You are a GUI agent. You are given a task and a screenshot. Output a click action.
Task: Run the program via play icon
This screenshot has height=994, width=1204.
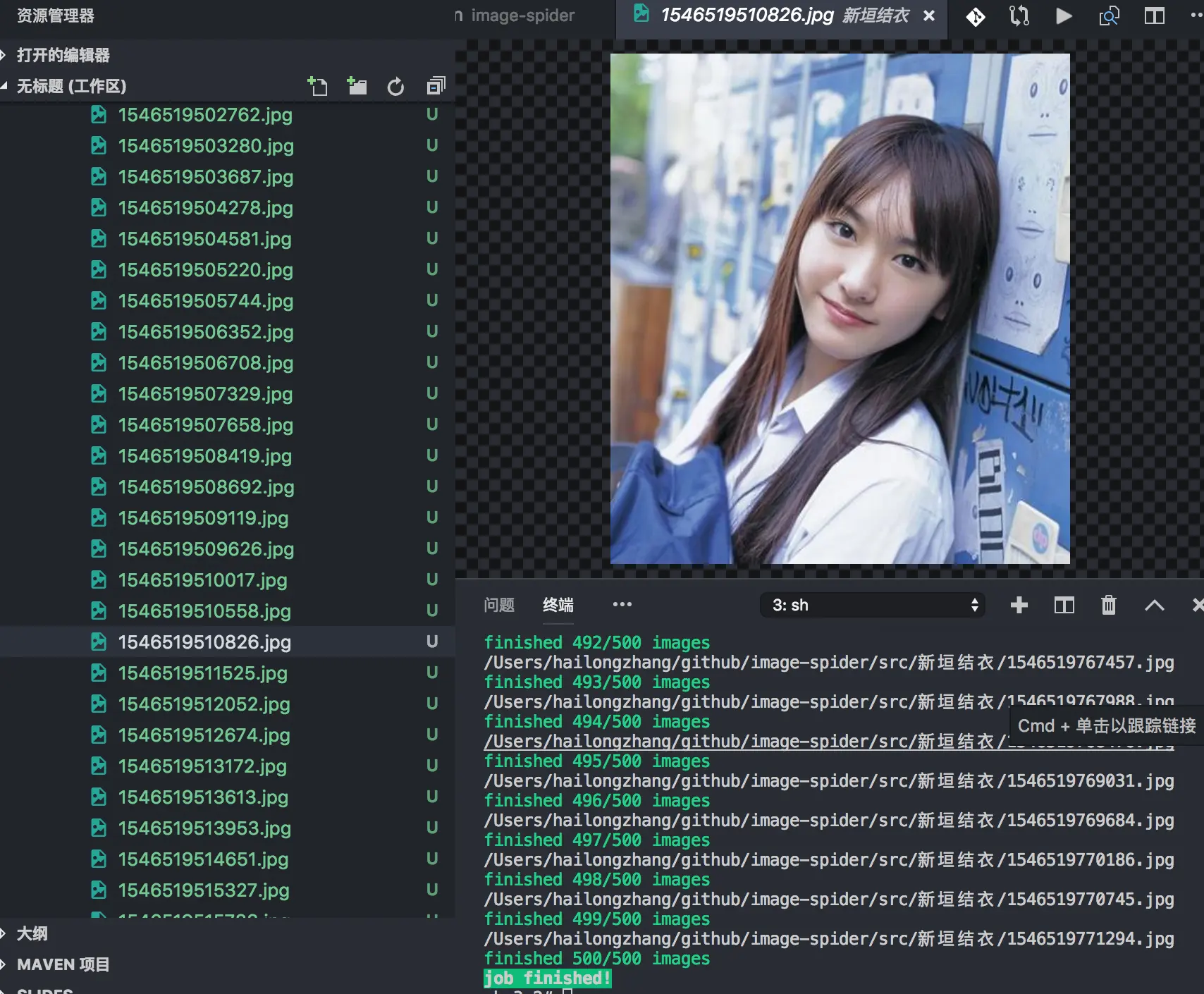click(1064, 17)
